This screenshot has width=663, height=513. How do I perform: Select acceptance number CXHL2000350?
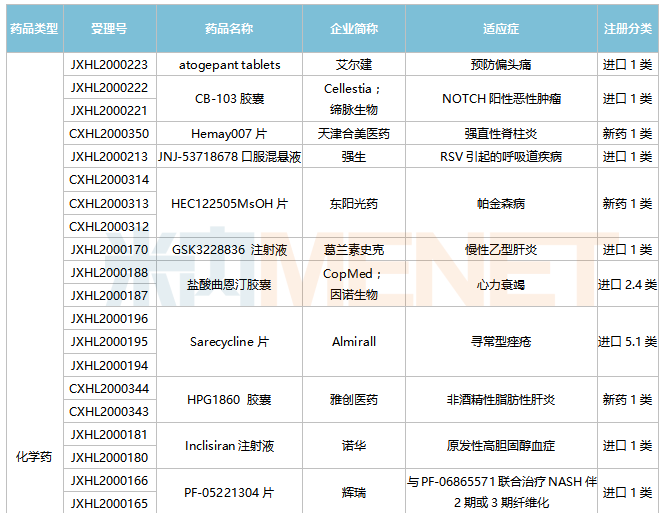[x=110, y=133]
